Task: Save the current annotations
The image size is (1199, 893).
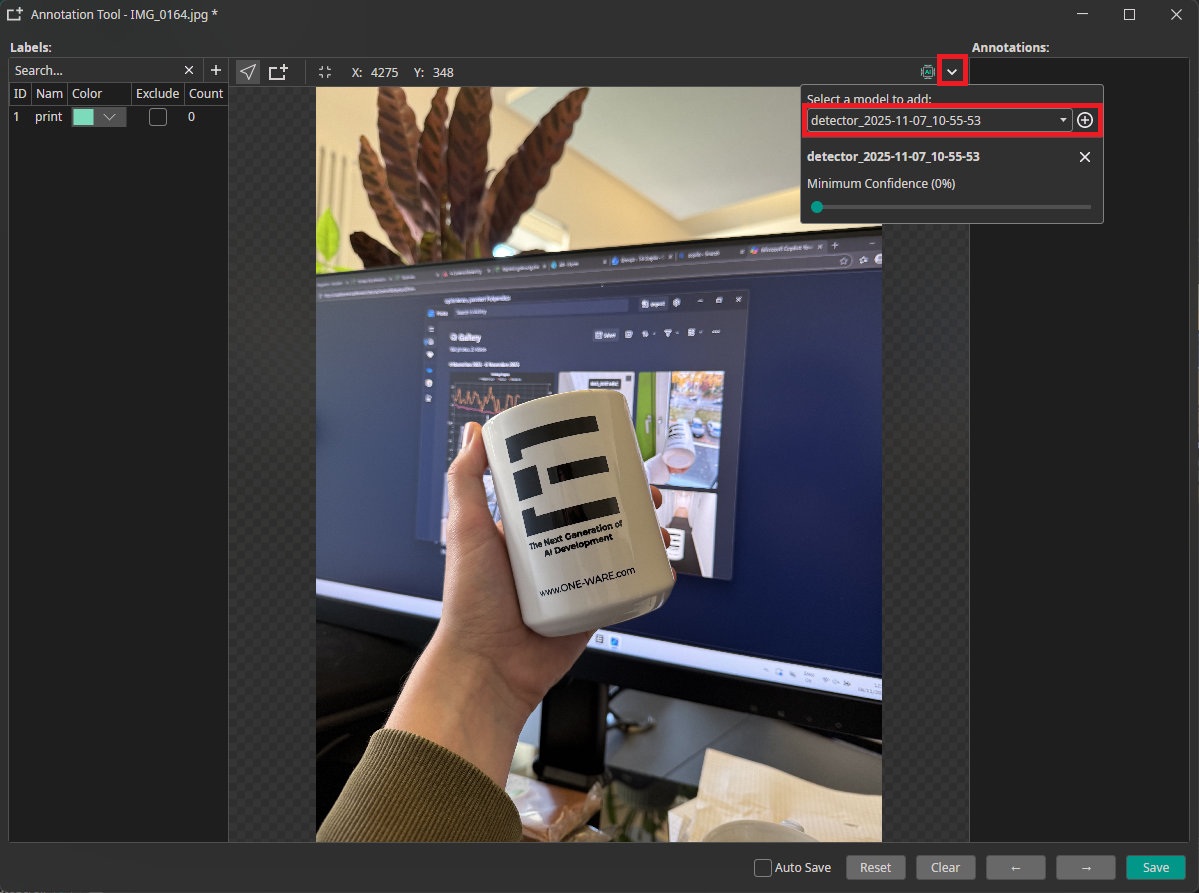Action: click(1155, 867)
